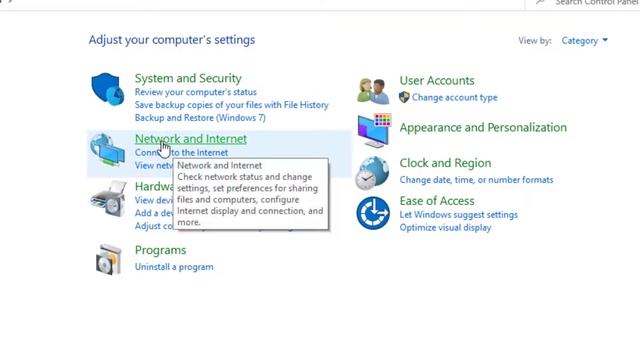This screenshot has width=640, height=360.
Task: Click the User Accounts people icon
Action: (373, 91)
